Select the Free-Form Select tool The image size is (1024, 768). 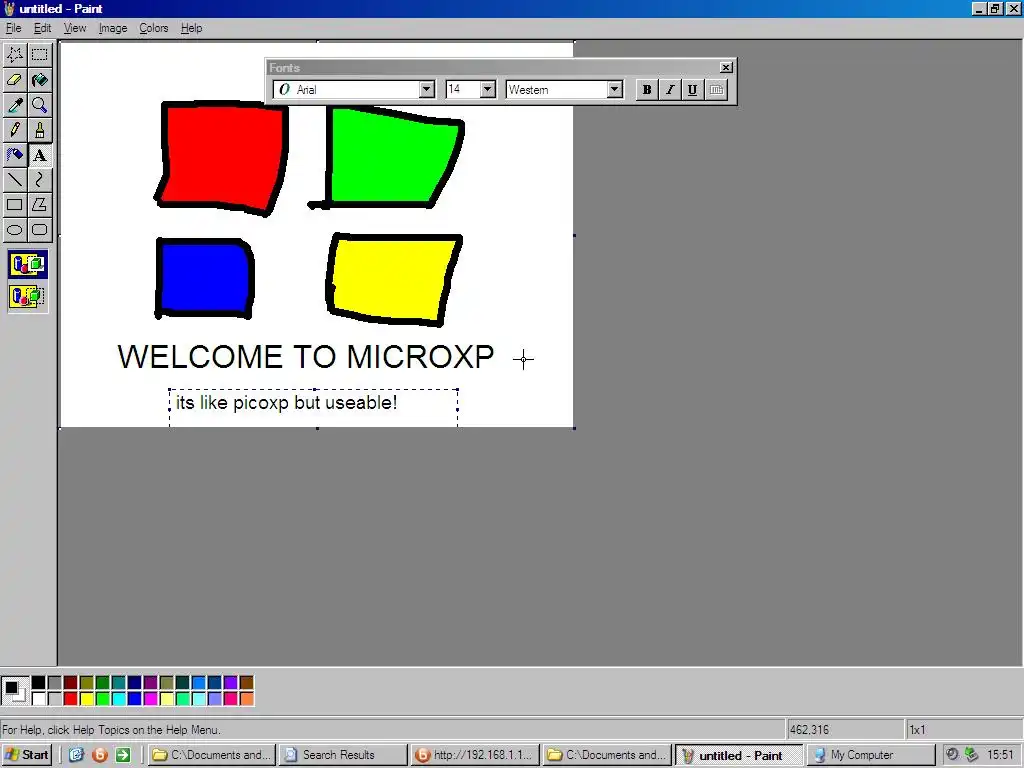coord(15,55)
